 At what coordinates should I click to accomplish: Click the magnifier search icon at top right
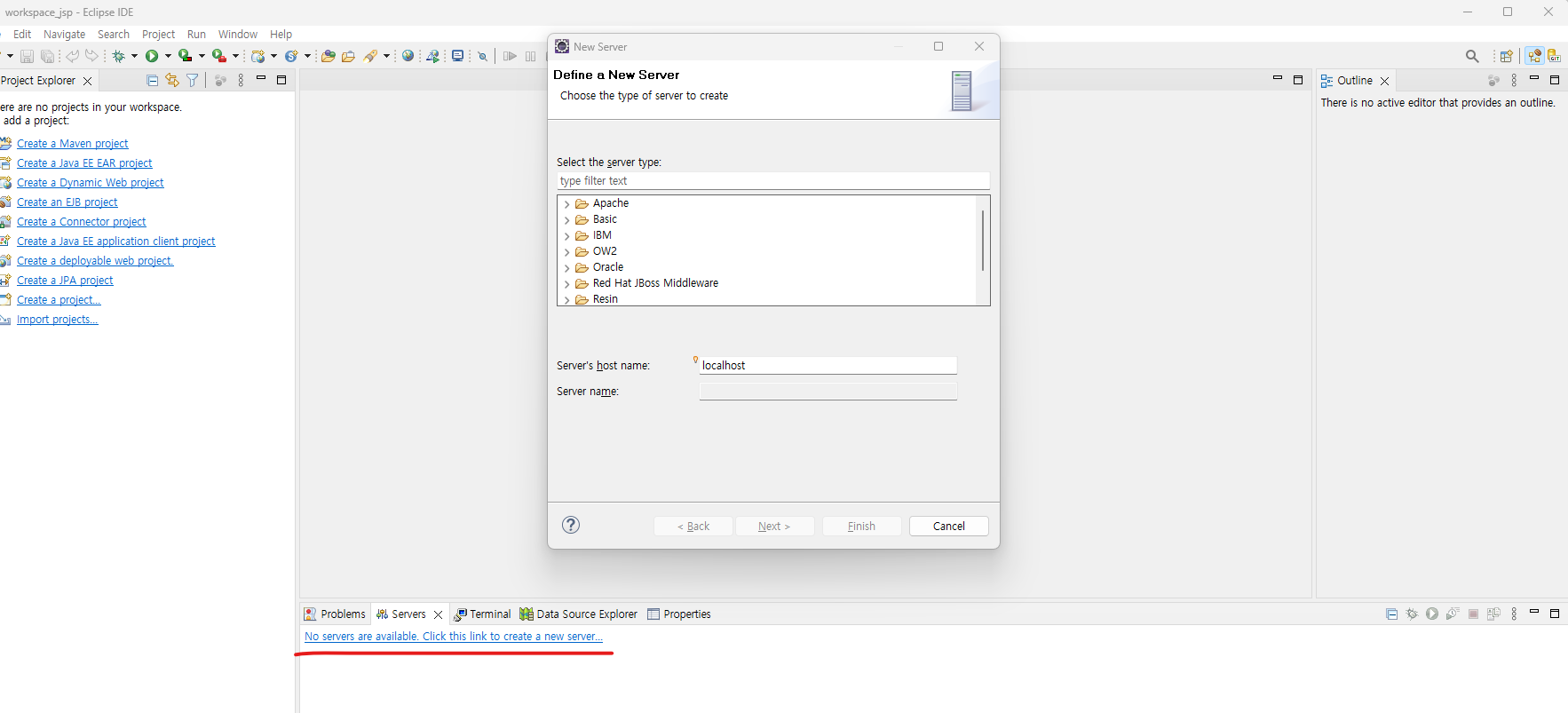[1472, 56]
